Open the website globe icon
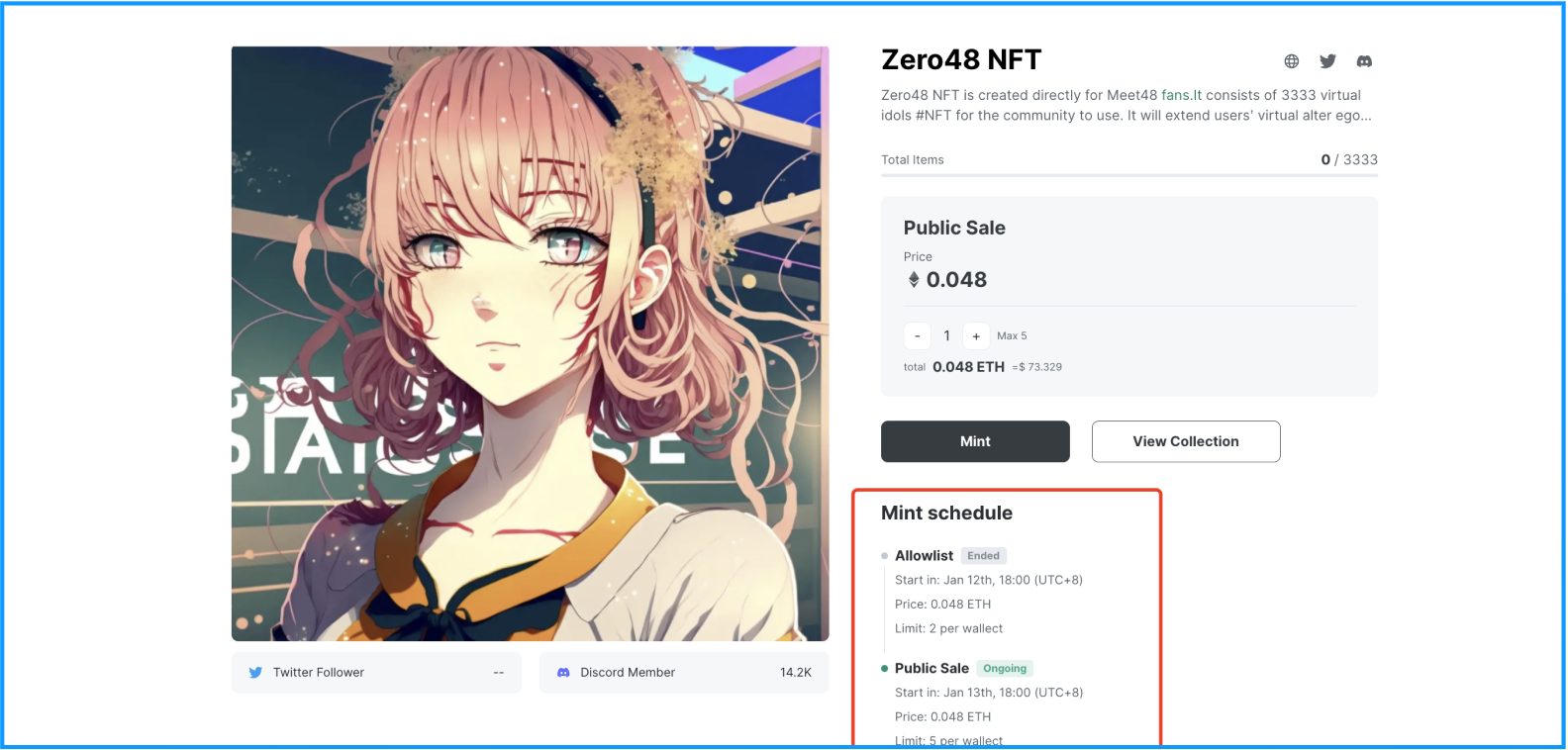 coord(1292,61)
